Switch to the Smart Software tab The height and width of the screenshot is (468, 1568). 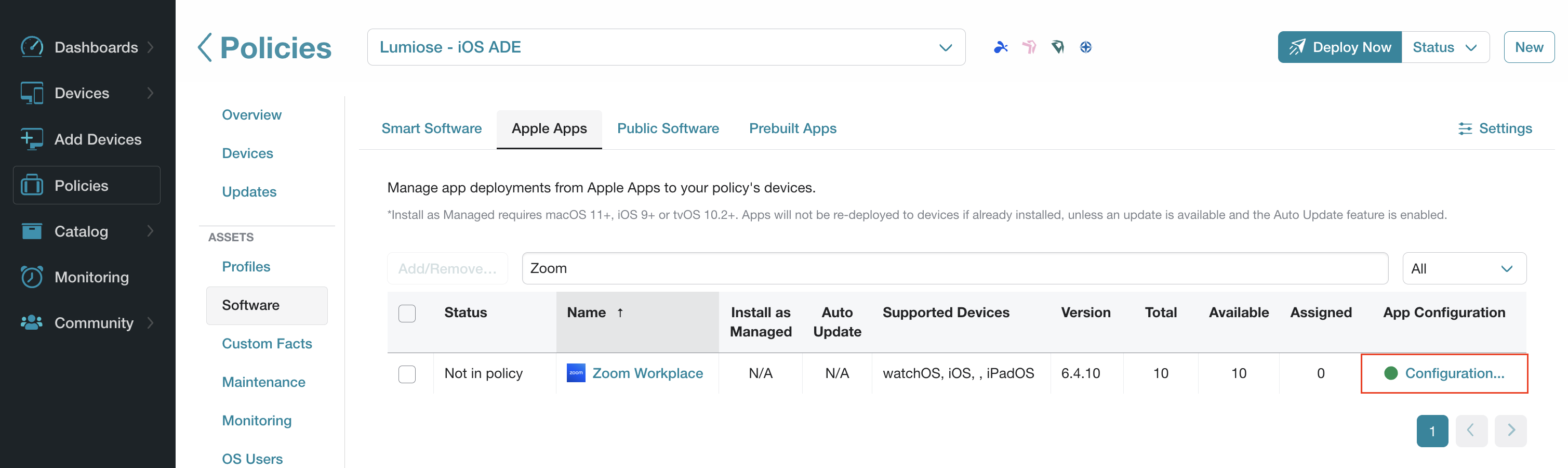432,128
